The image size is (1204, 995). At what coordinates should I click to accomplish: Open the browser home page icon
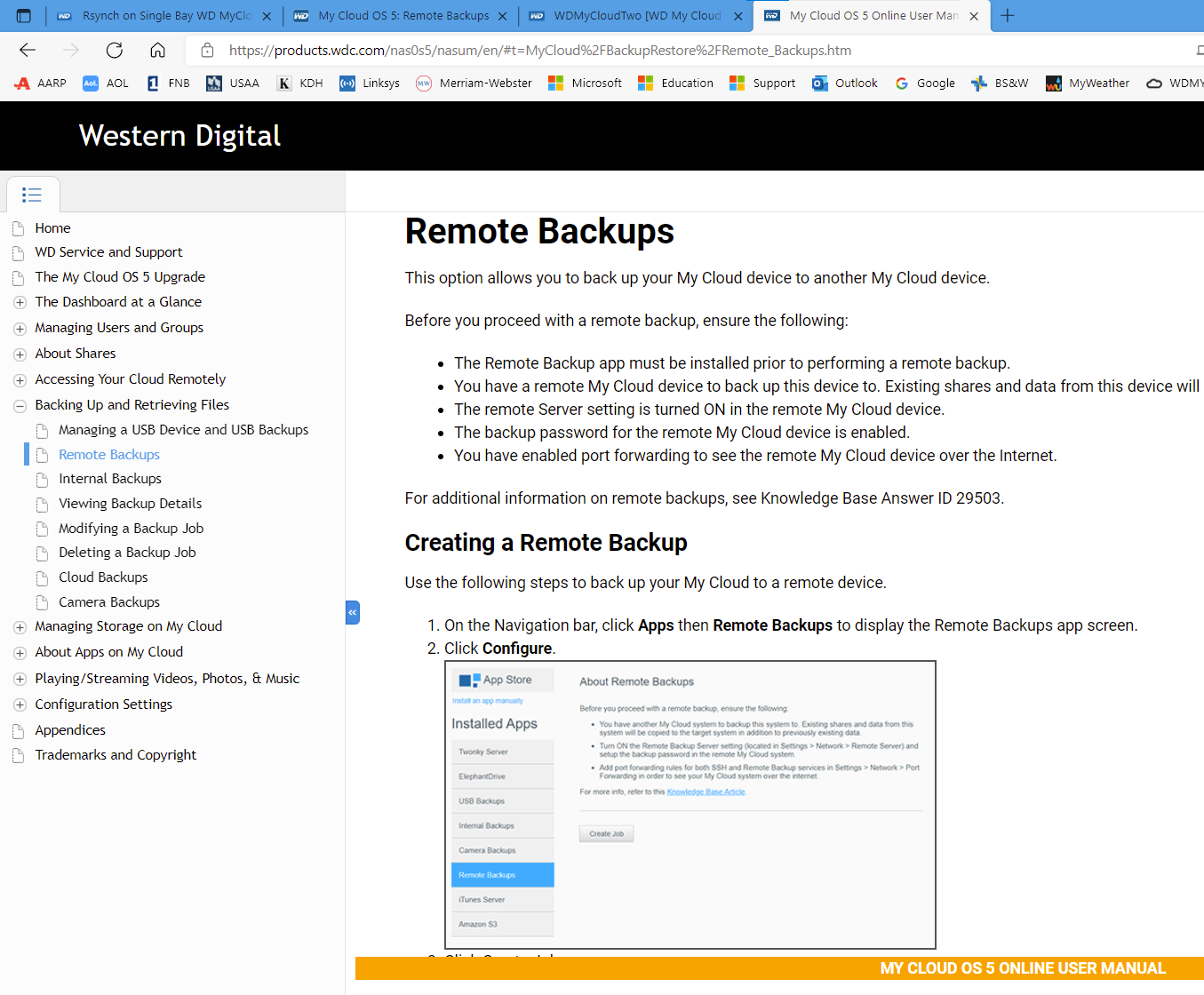[157, 50]
